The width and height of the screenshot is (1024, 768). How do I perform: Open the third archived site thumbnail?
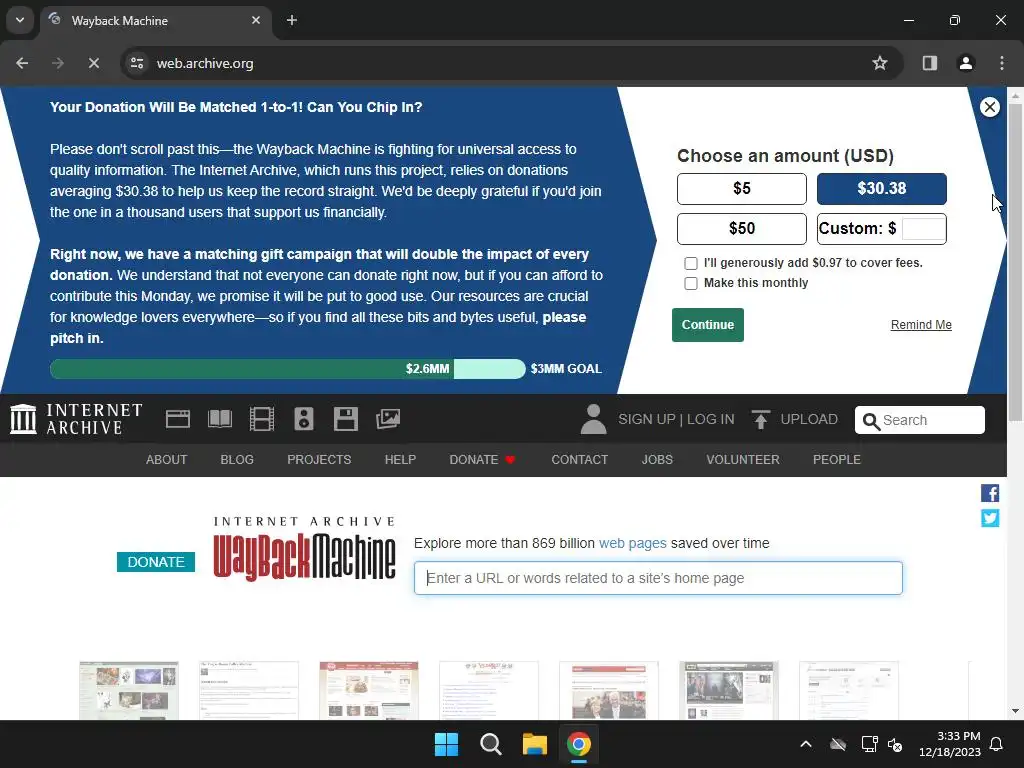[369, 690]
